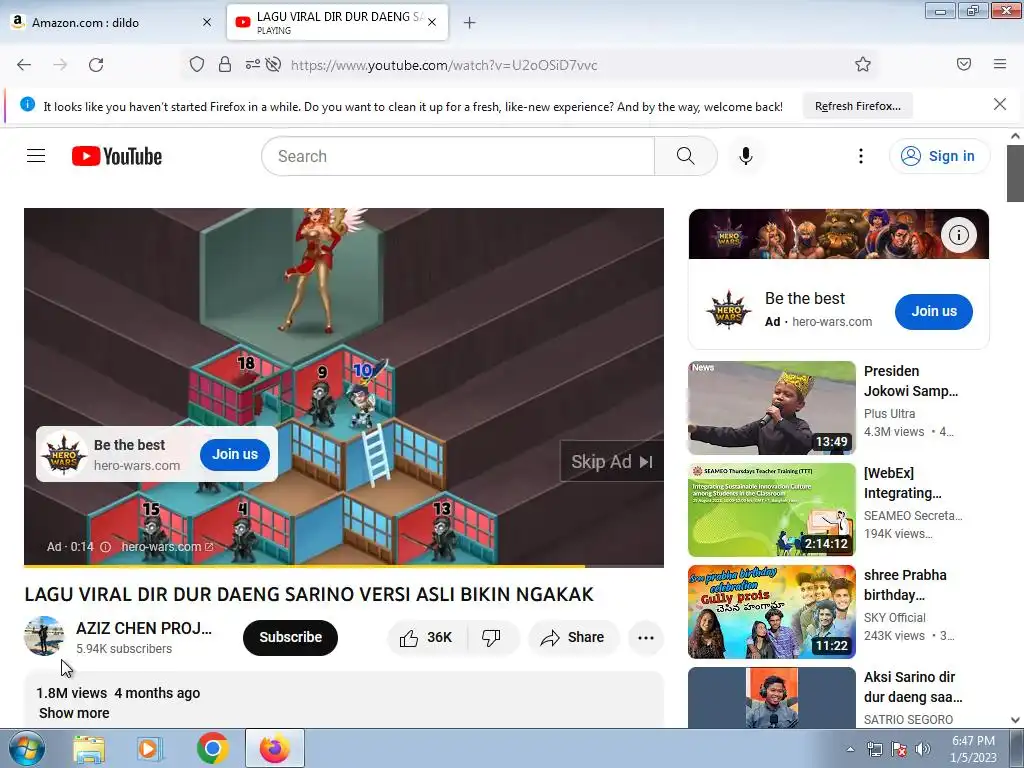Bookmark this page with the star icon
The width and height of the screenshot is (1024, 768).
click(863, 64)
